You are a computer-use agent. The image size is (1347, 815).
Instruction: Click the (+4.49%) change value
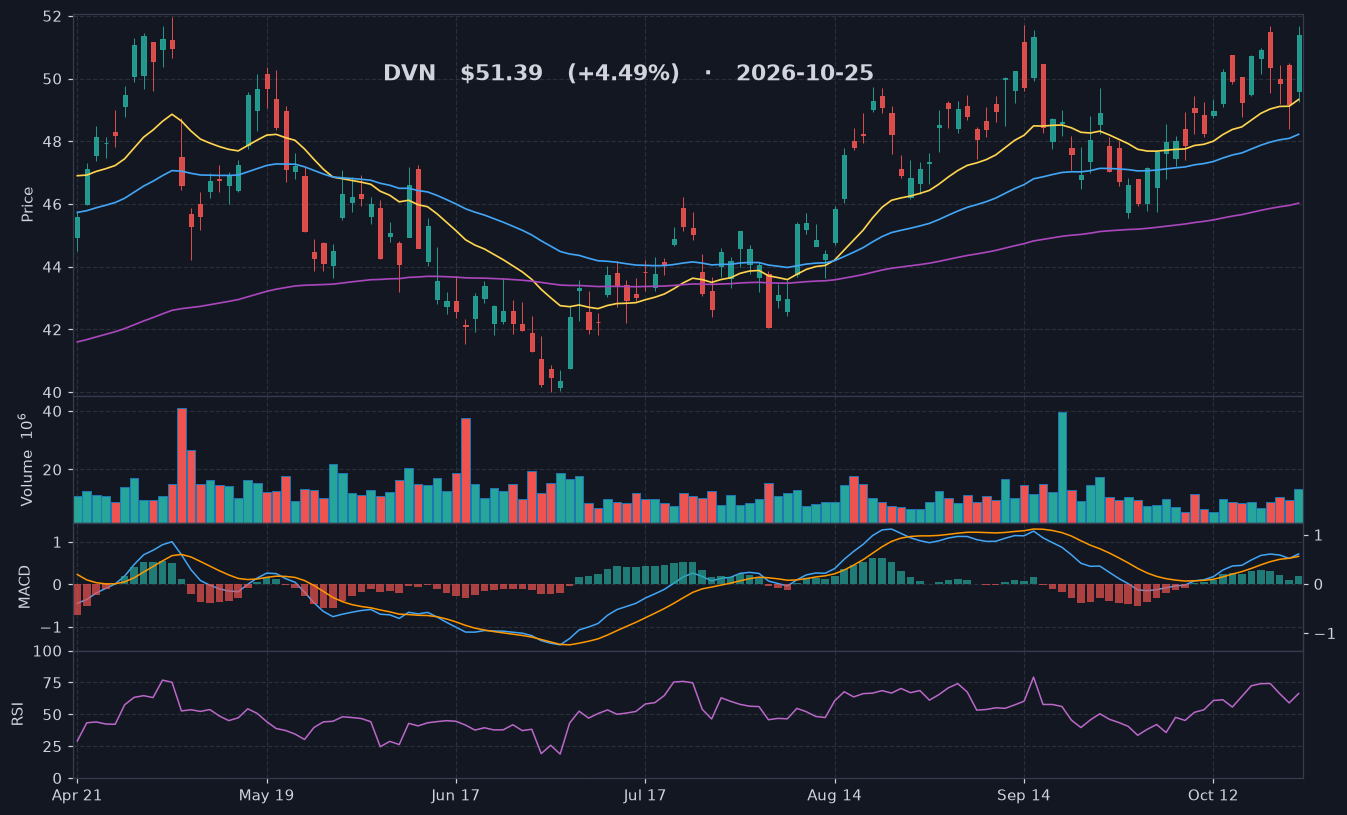(623, 73)
